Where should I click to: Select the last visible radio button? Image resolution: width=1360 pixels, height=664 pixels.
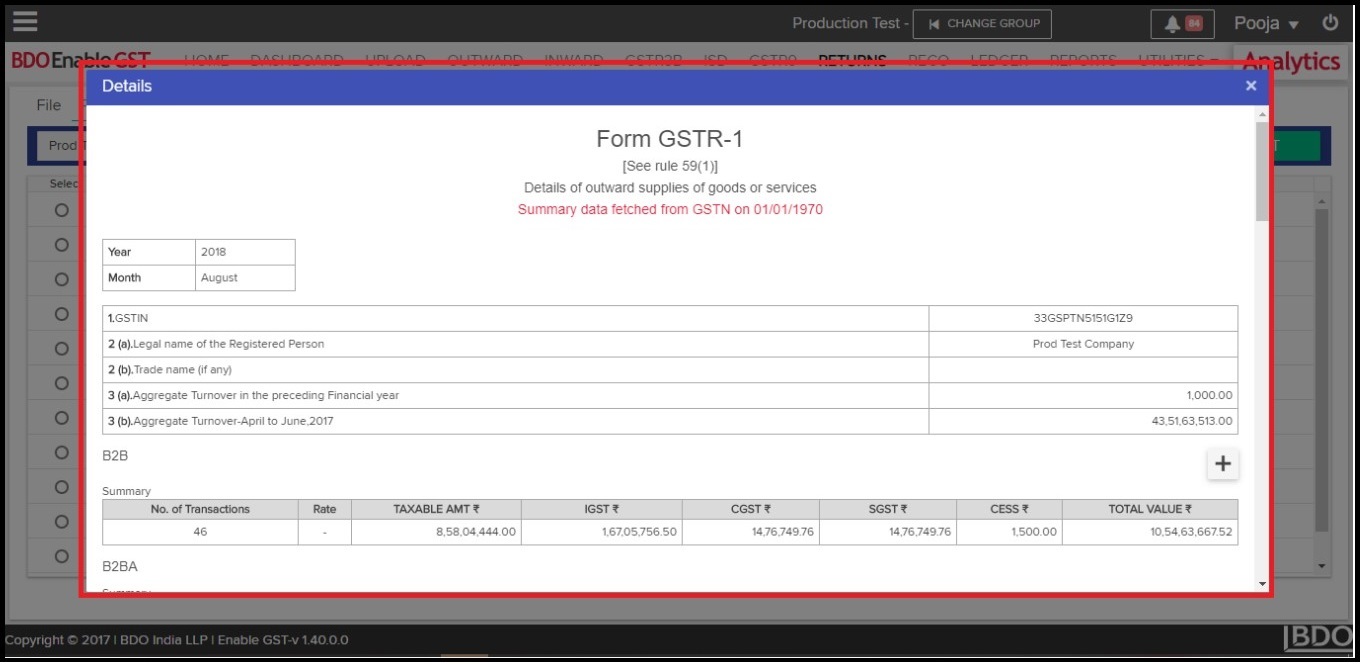click(61, 556)
